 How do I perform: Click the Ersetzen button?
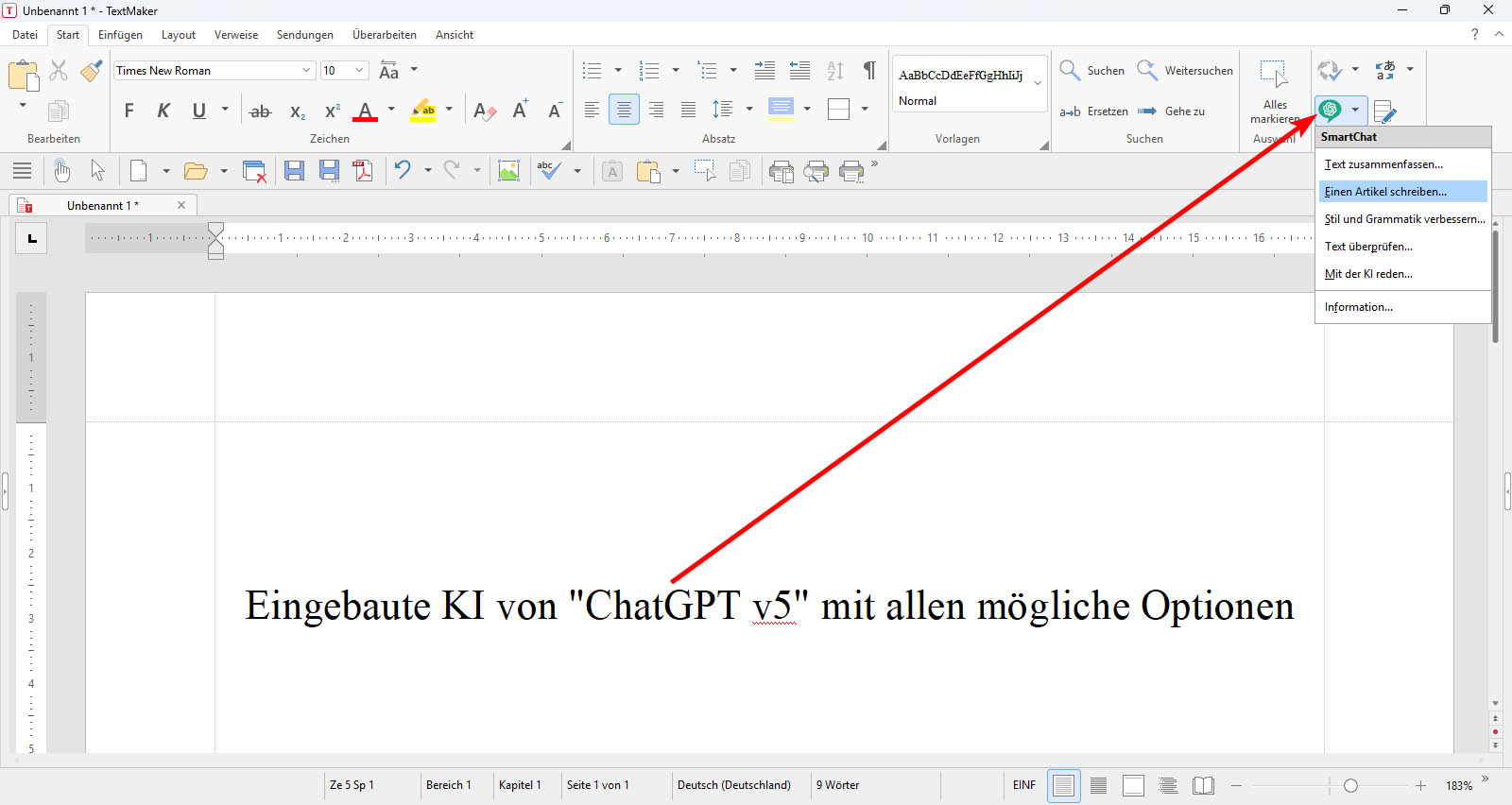click(x=1094, y=111)
